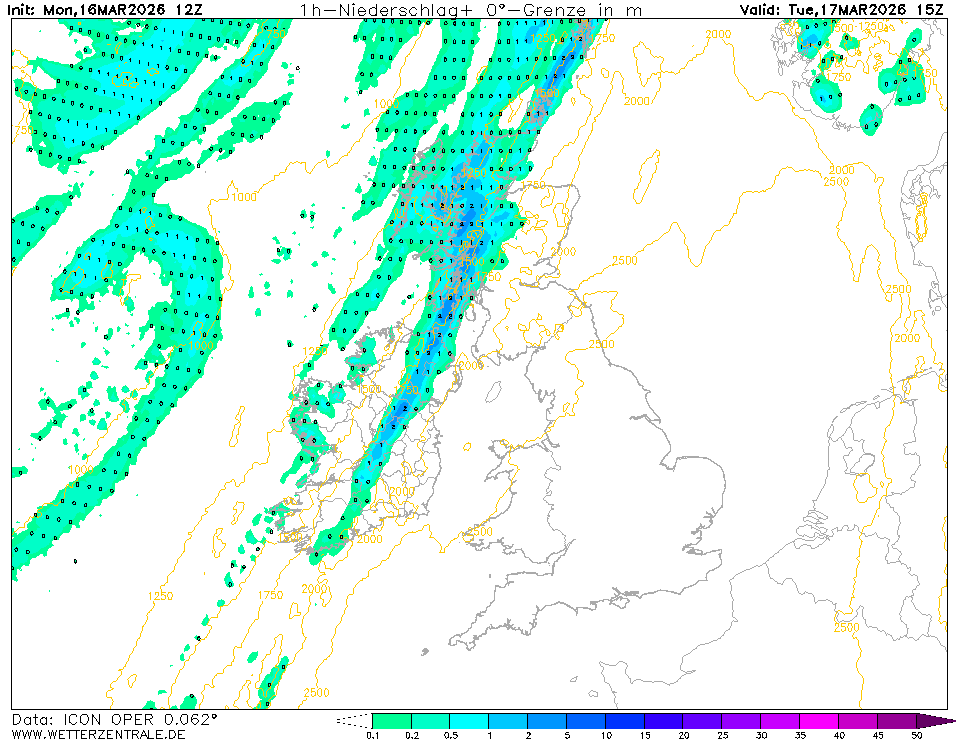
Task: Pick the purple swatch between 30 and 35
Action: [x=781, y=720]
